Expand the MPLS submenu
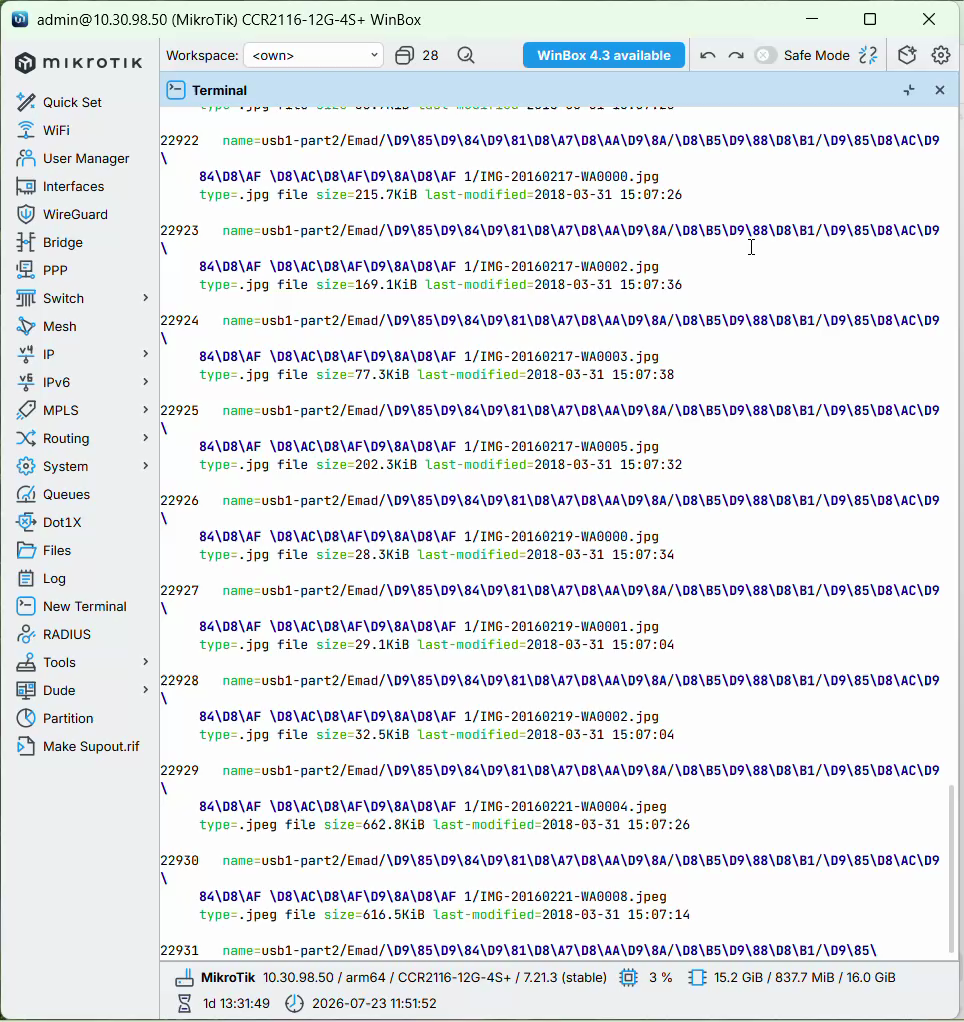Screen dimensions: 964x1022 tap(145, 410)
